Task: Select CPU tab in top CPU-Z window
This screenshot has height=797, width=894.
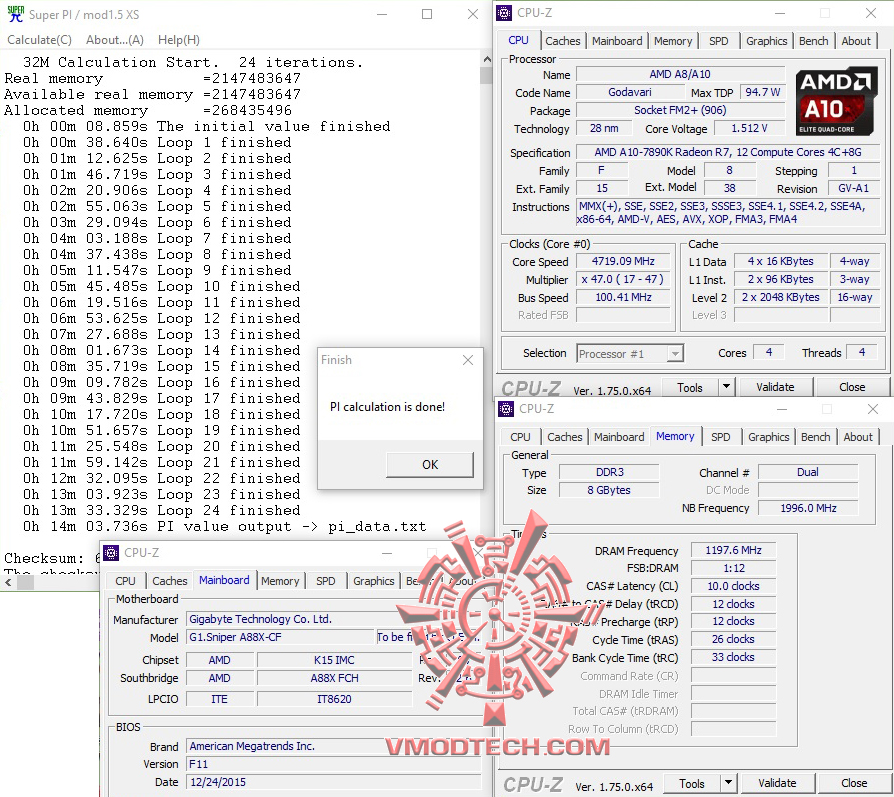Action: (x=518, y=40)
